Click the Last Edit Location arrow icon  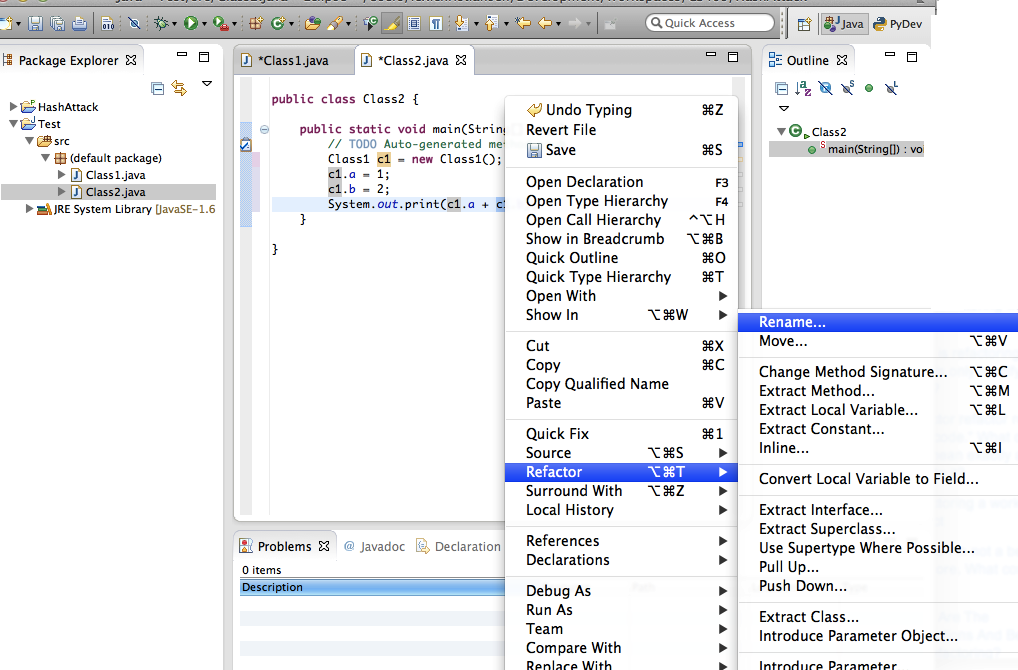(523, 24)
